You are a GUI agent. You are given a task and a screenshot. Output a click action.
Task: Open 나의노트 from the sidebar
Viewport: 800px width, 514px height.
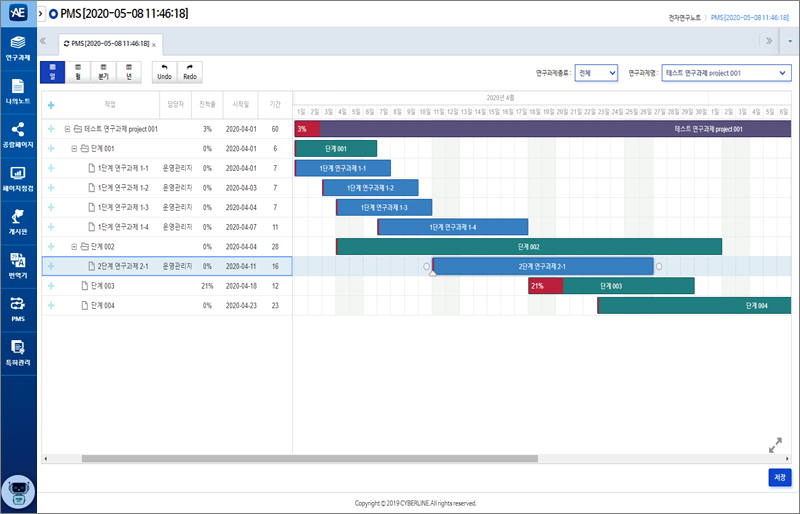pos(18,91)
